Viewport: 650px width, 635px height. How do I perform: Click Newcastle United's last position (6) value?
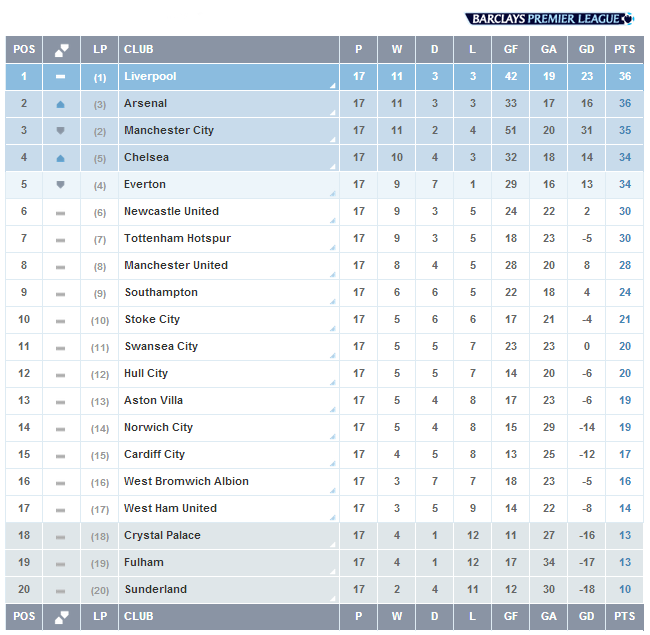99,212
